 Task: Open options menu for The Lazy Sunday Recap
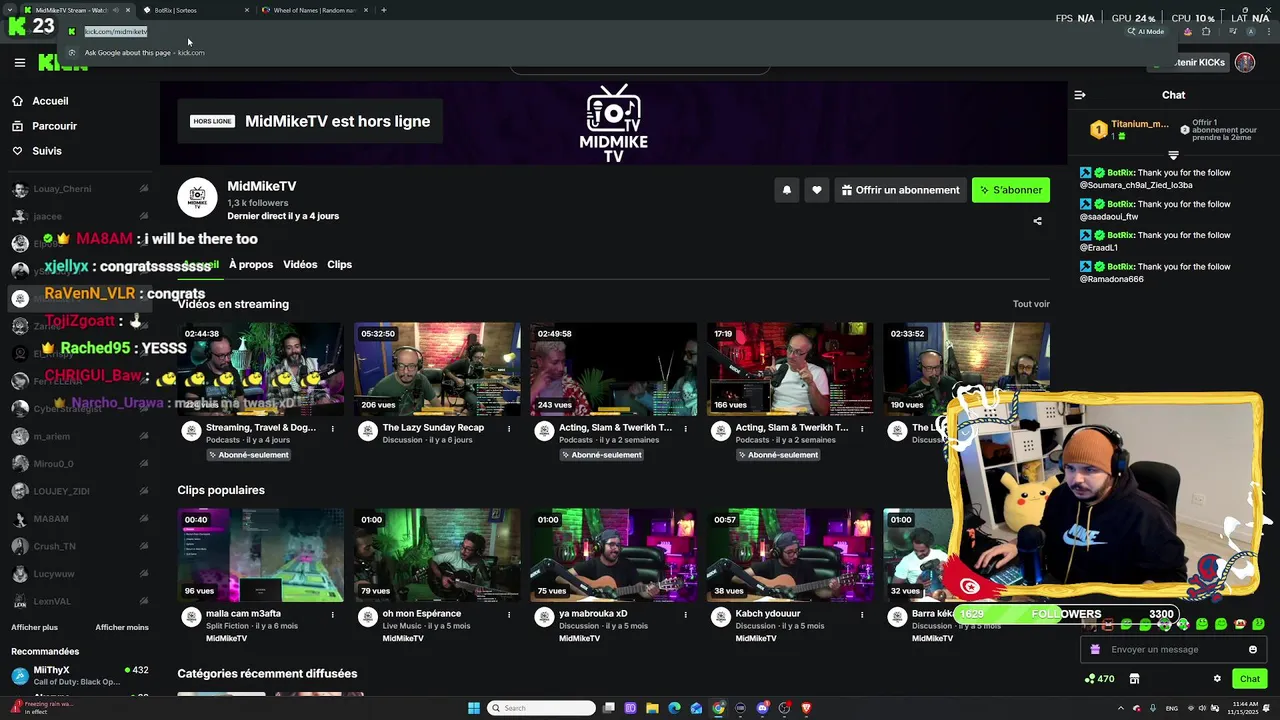509,429
